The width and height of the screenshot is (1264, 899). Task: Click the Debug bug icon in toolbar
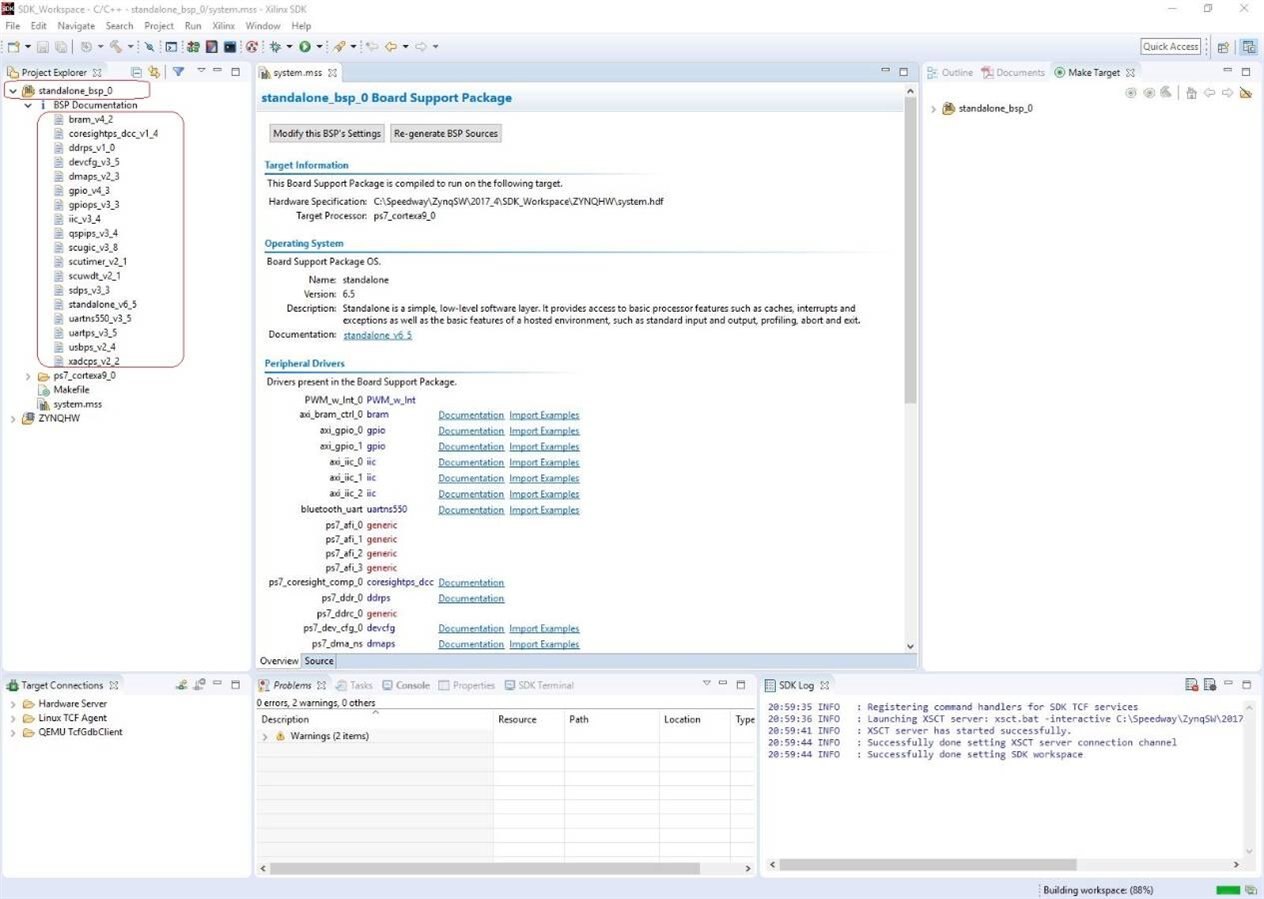pos(275,47)
